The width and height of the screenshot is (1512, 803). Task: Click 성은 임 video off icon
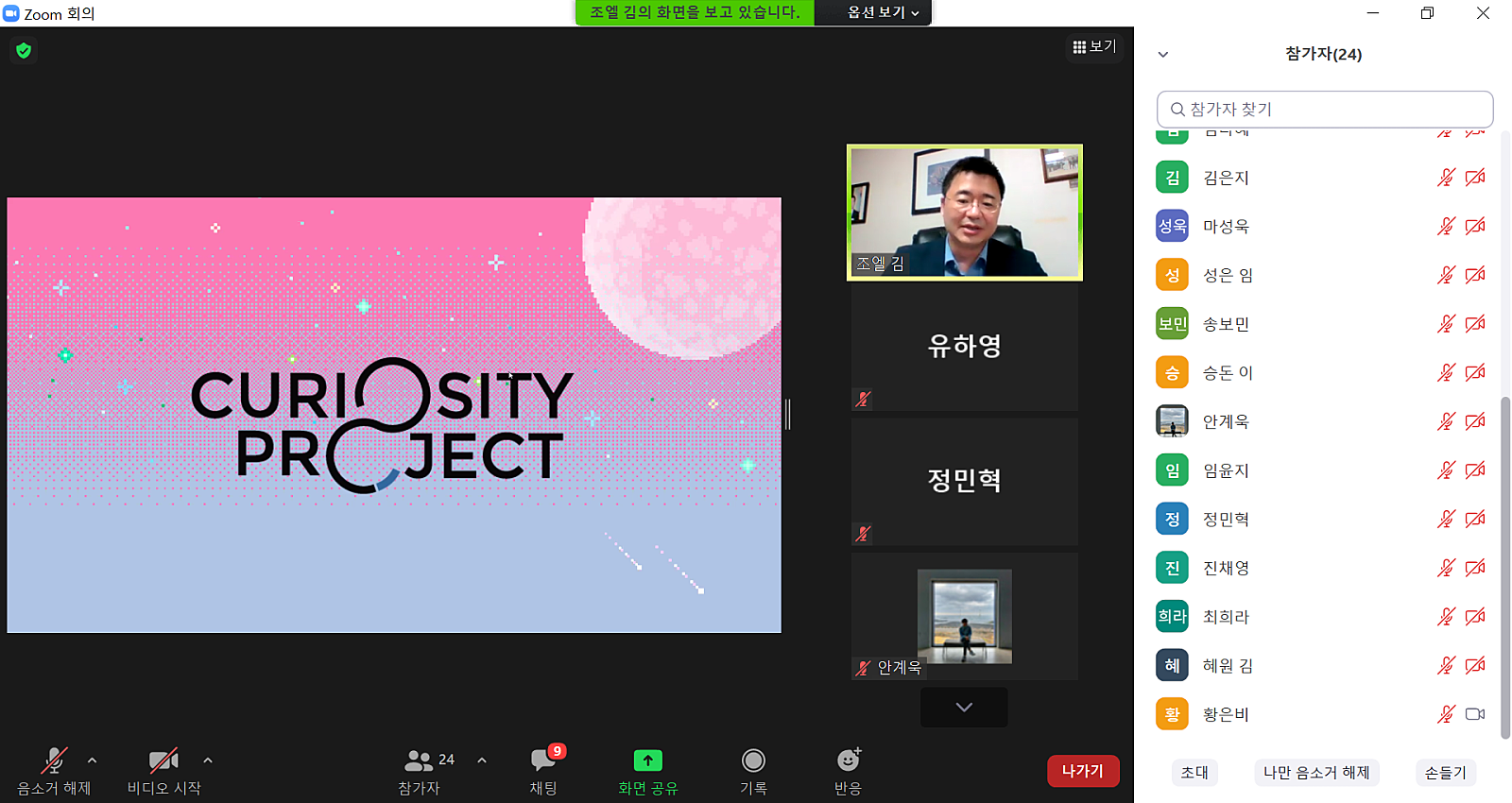(x=1475, y=276)
